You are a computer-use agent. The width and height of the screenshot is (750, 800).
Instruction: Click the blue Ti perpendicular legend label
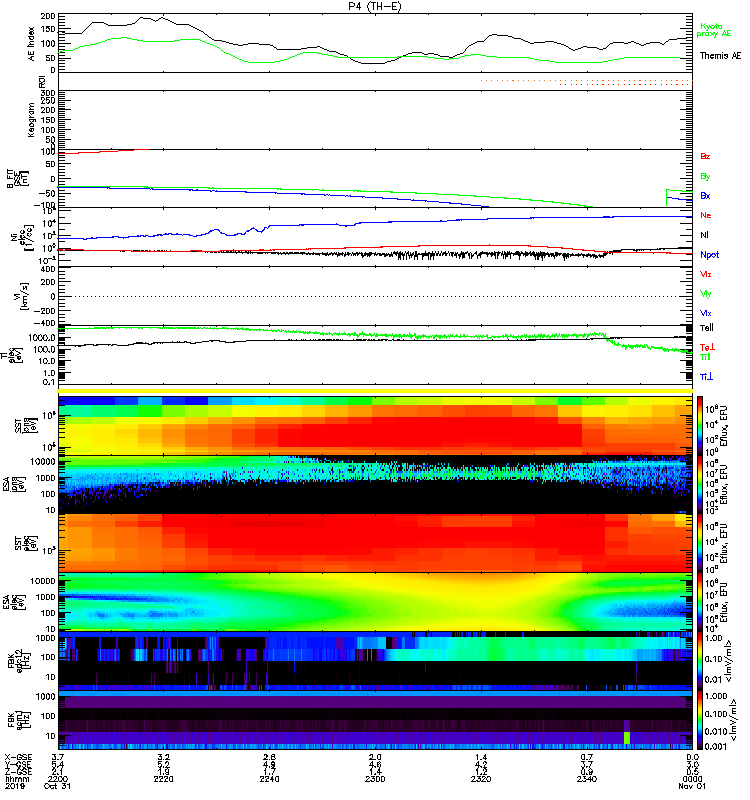coord(706,377)
